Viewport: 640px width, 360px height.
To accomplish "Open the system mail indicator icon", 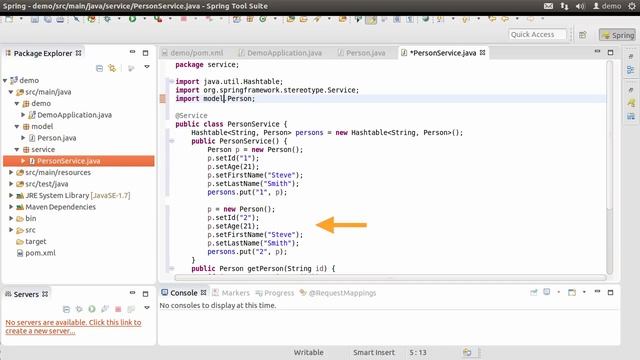I will [548, 6].
